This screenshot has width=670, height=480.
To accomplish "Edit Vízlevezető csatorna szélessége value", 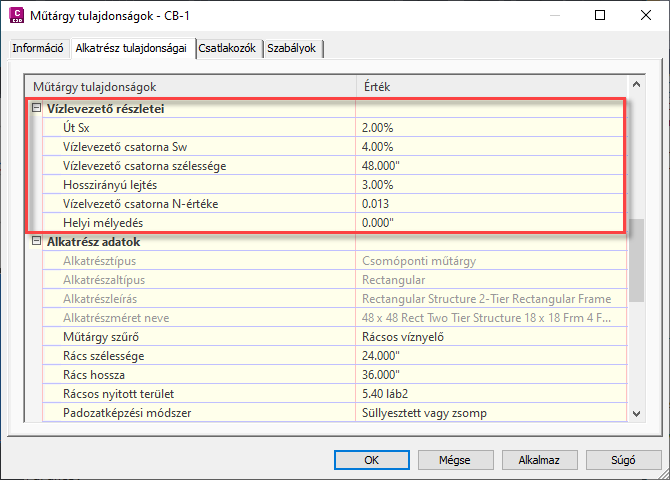I will pyautogui.click(x=490, y=165).
